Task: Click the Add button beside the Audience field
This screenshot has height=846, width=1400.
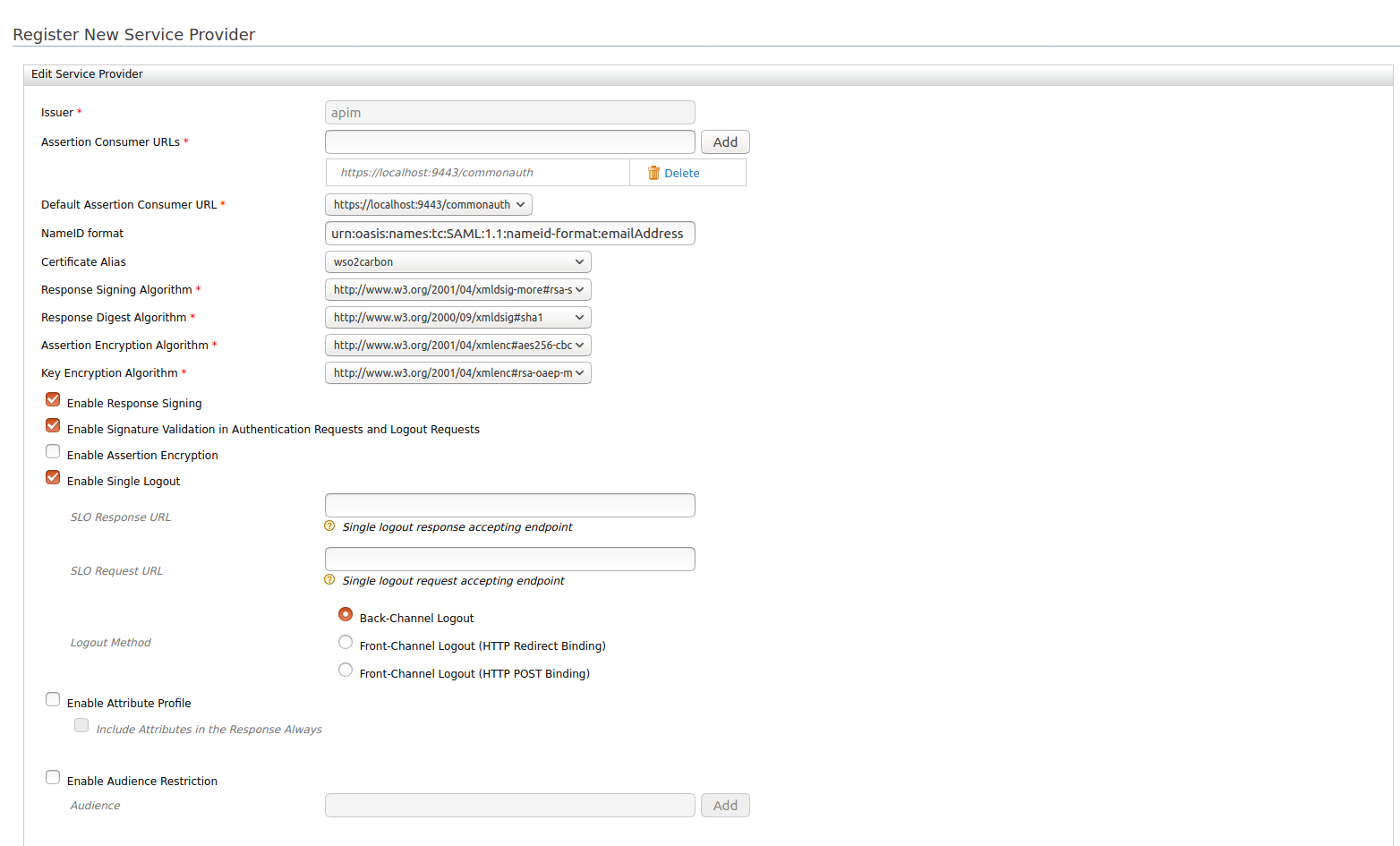Action: click(x=725, y=805)
